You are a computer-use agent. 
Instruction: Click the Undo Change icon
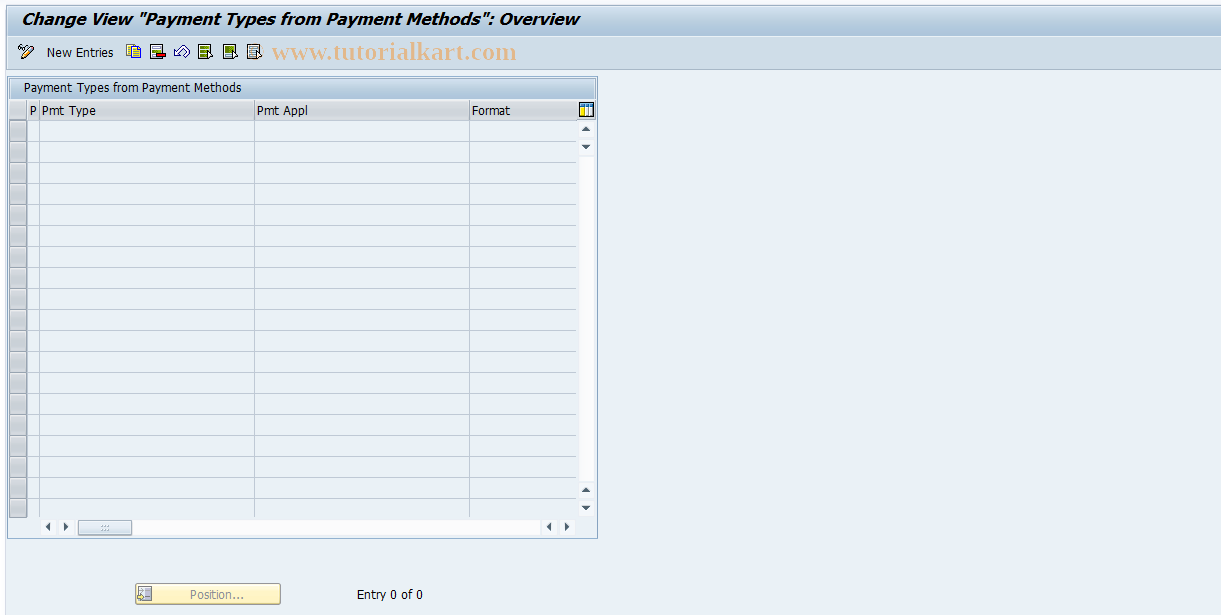click(x=182, y=52)
